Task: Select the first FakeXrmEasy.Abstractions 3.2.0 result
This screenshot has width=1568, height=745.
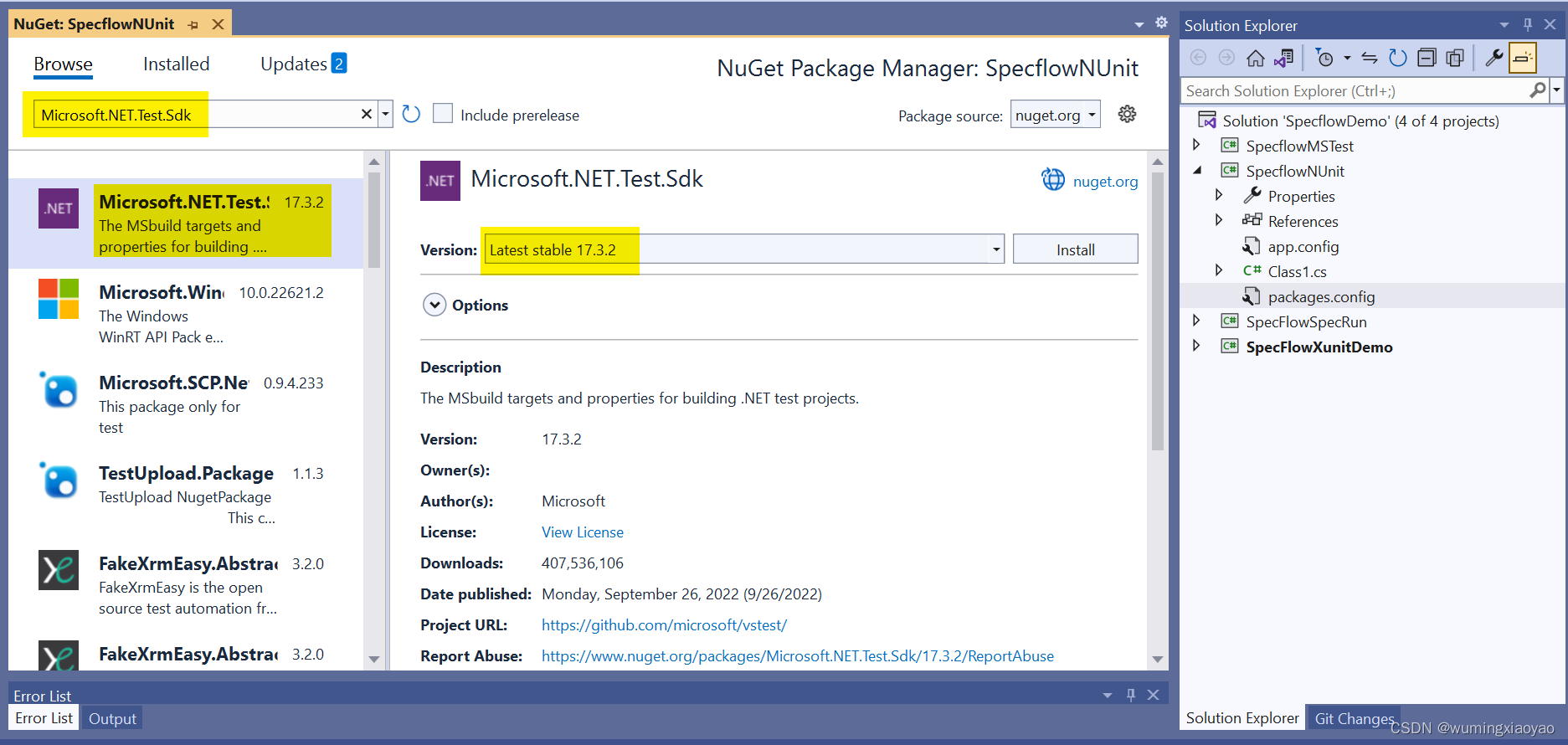Action: click(186, 585)
